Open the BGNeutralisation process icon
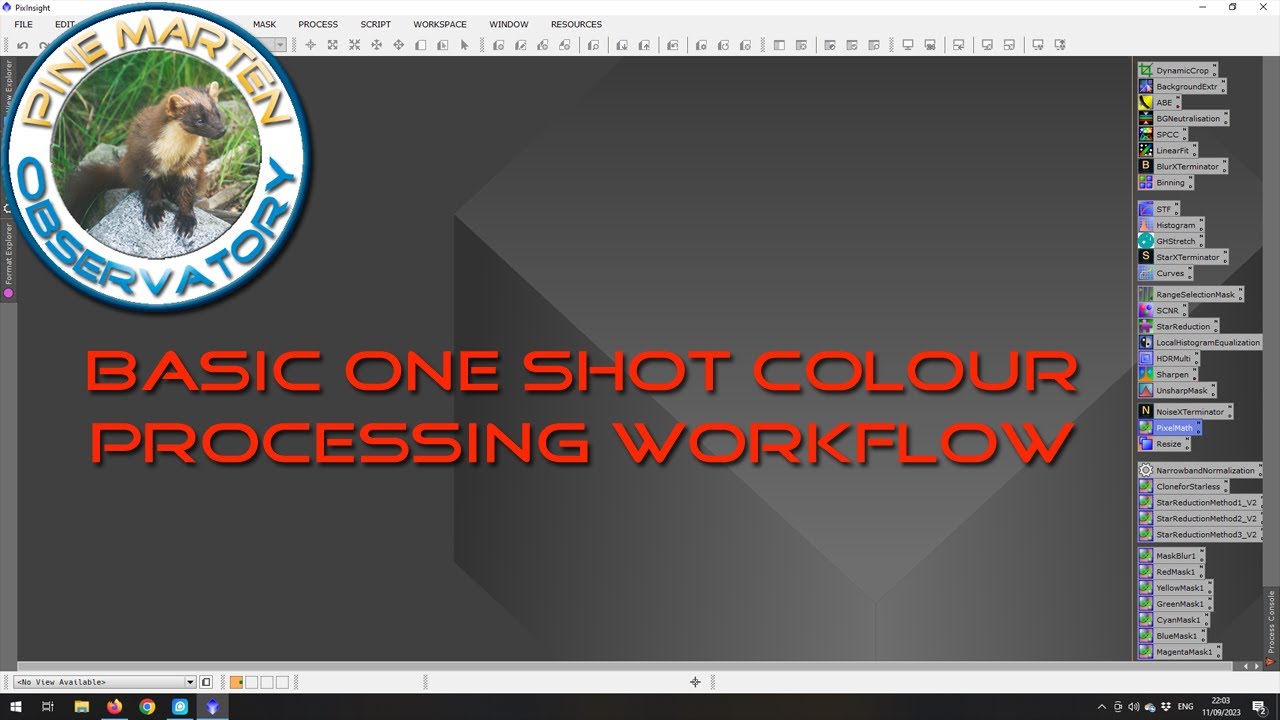Image resolution: width=1280 pixels, height=720 pixels. click(x=1183, y=119)
